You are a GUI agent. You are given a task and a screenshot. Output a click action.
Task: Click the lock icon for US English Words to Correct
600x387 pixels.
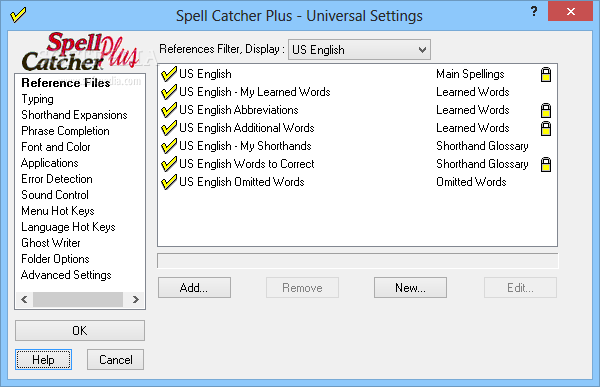coord(546,164)
